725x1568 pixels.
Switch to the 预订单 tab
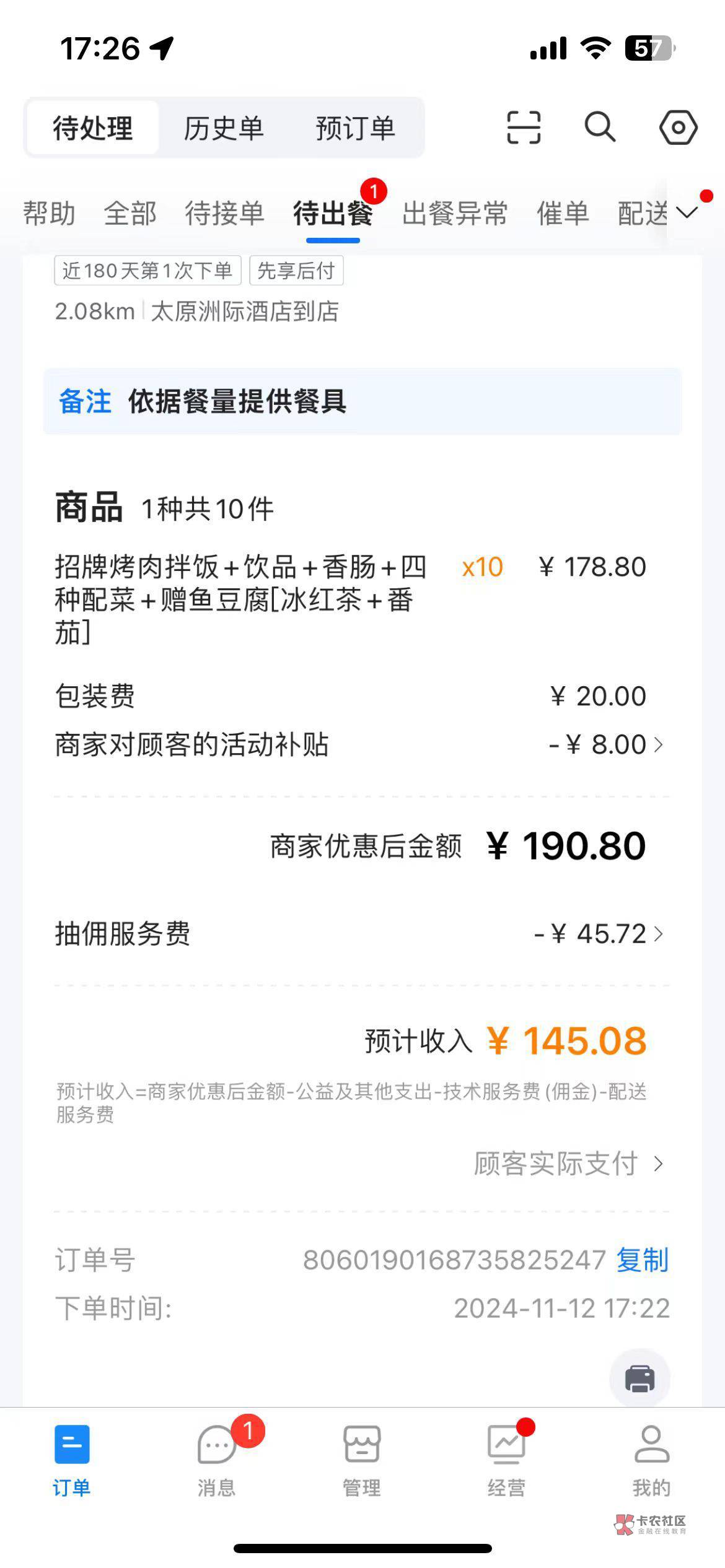[355, 128]
